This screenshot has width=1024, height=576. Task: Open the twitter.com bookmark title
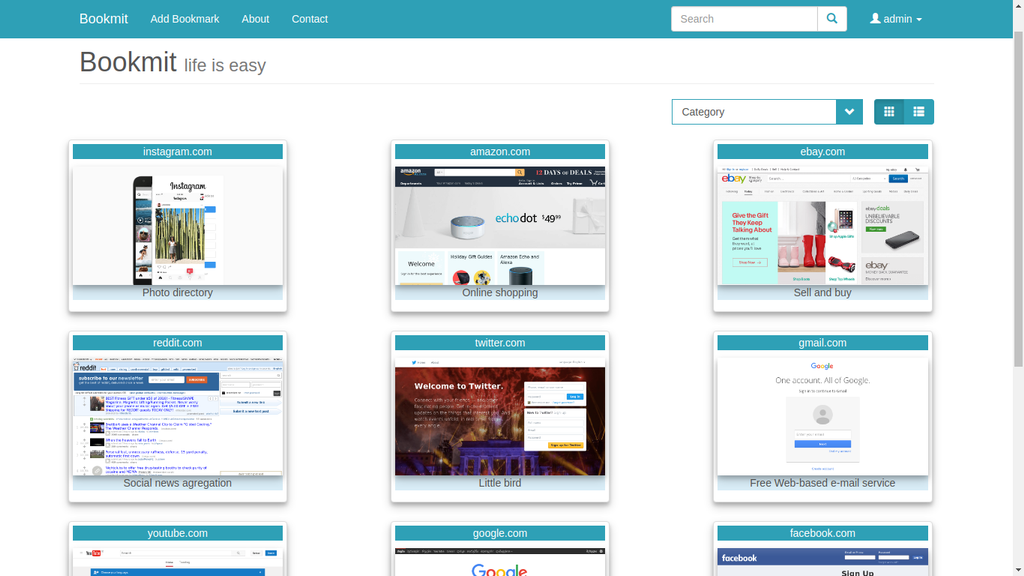500,343
